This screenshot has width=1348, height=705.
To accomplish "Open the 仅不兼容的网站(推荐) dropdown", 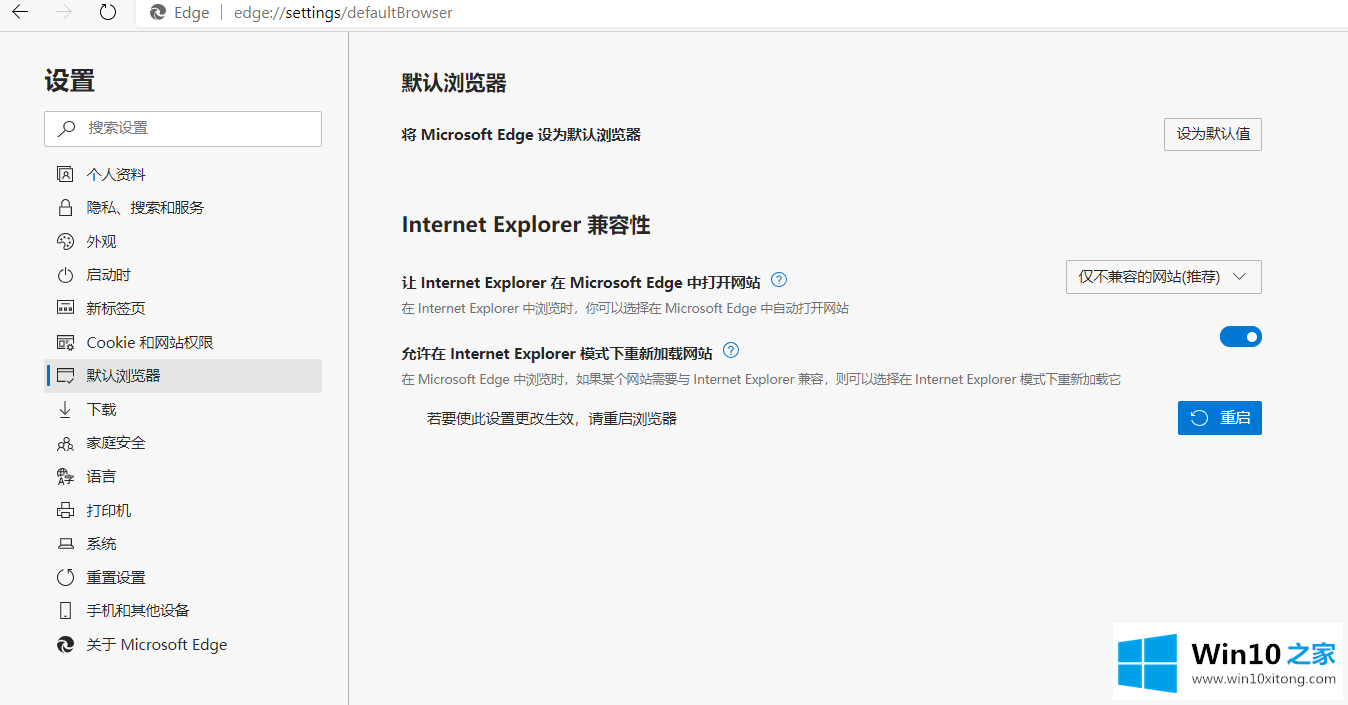I will coord(1164,277).
